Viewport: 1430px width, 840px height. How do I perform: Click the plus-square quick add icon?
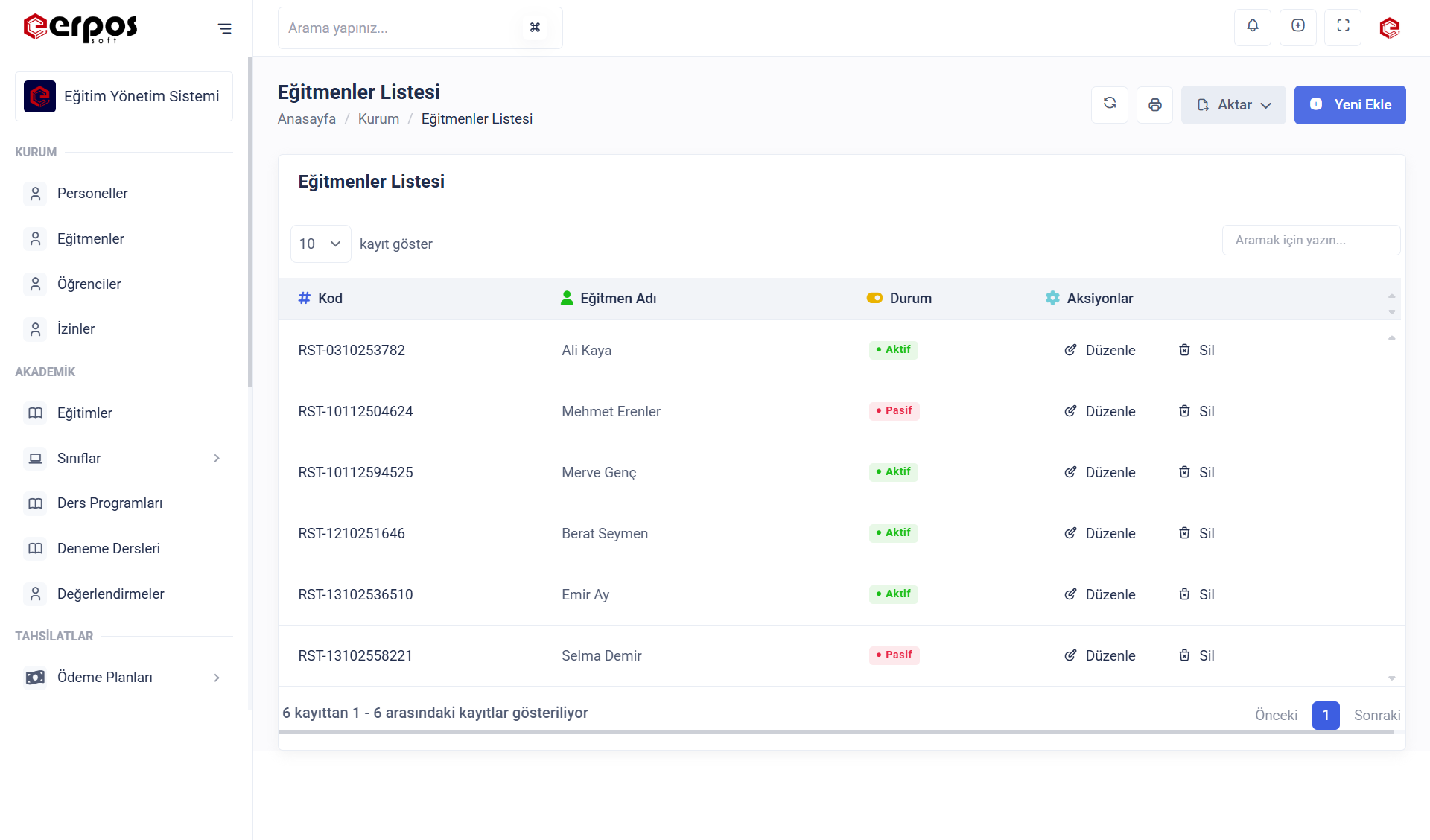coord(1298,26)
